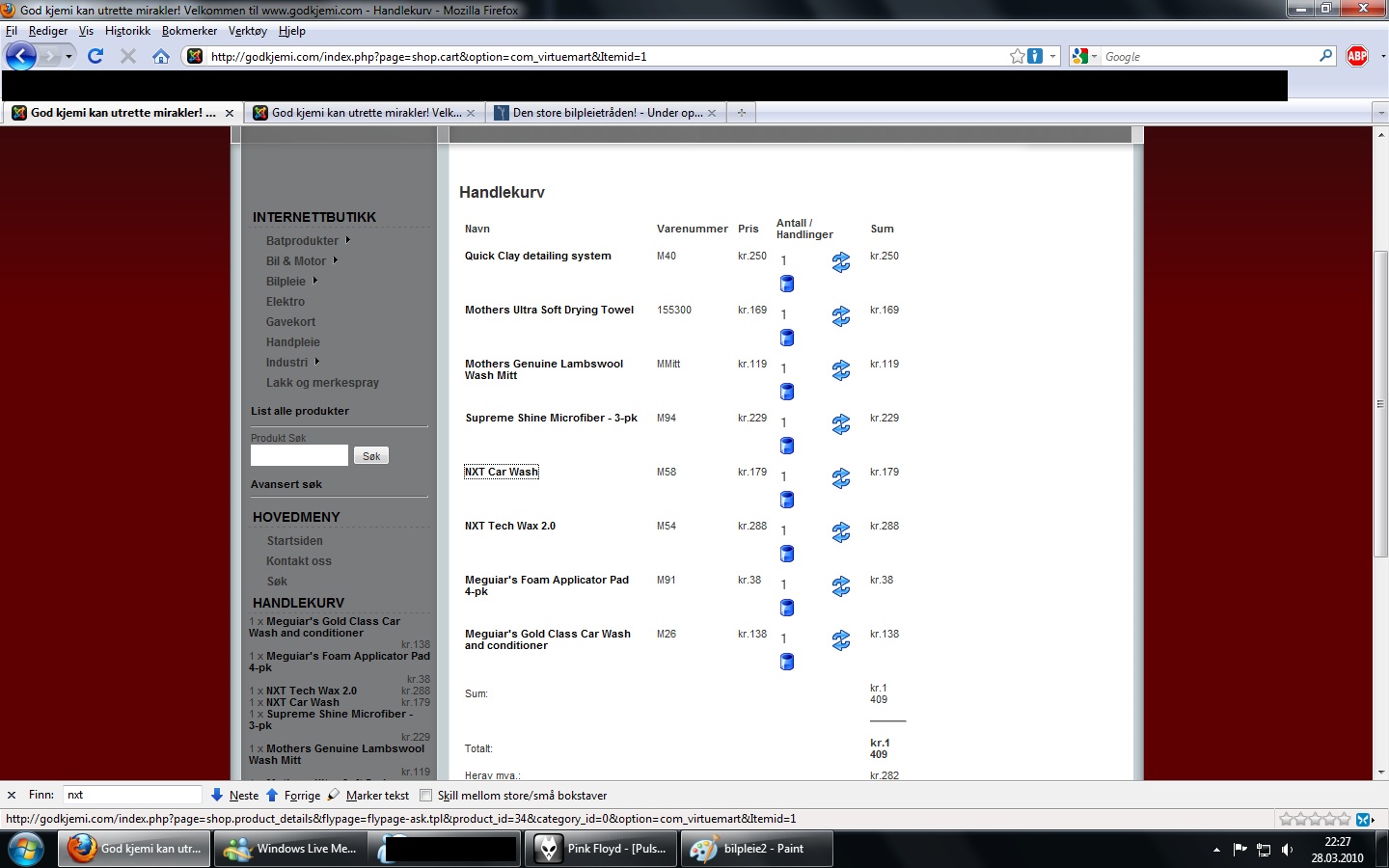Update quantity for NXT Car Wash

point(841,478)
